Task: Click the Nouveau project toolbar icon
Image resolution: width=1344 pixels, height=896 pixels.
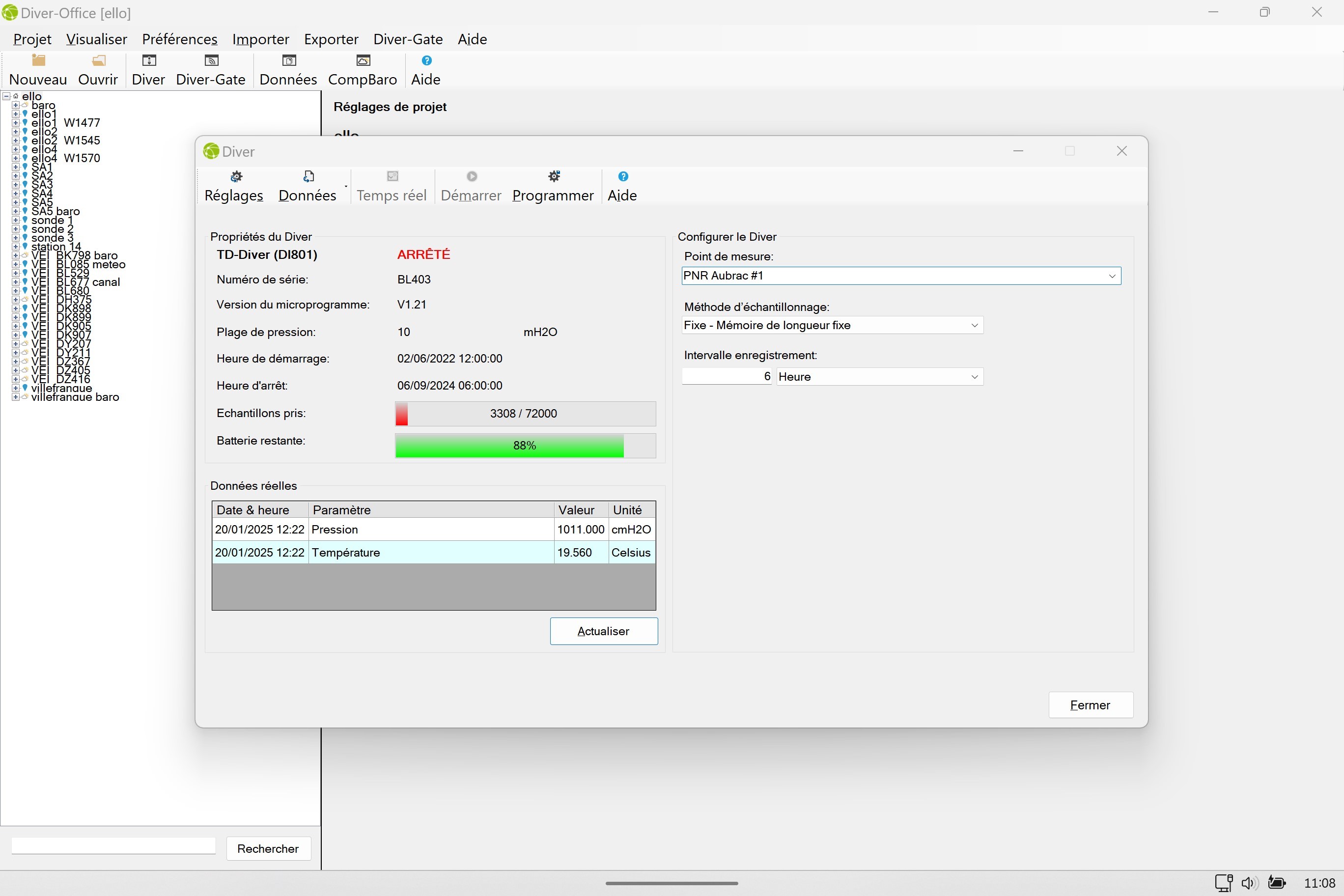Action: tap(38, 70)
